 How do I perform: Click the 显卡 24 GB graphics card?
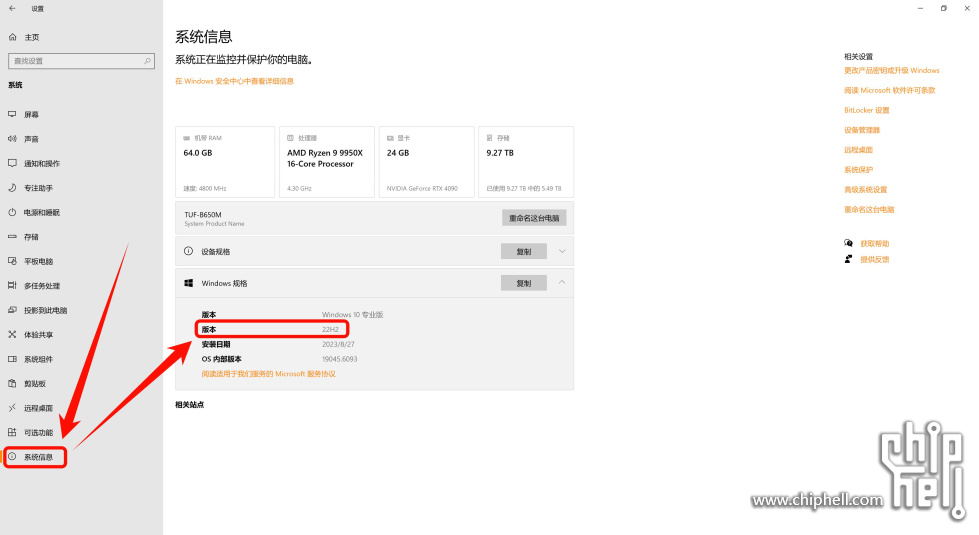coord(426,162)
